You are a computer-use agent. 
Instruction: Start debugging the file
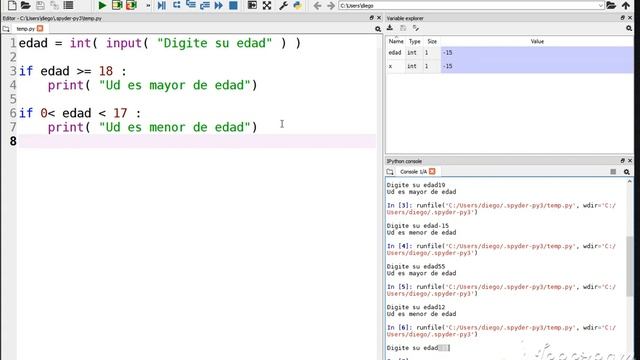pos(162,5)
